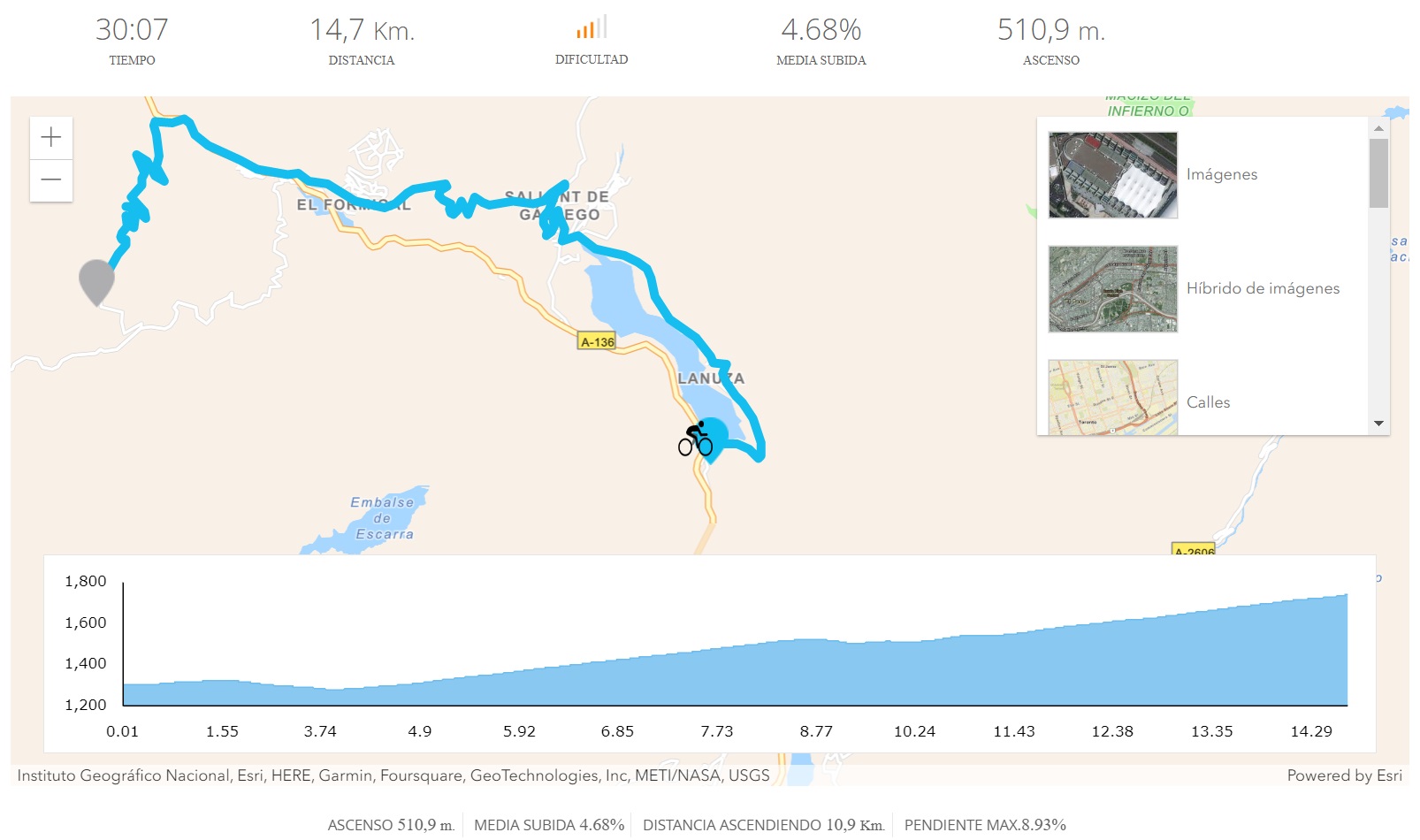The image size is (1420, 840).
Task: Choose the Imágenes basemap label
Action: (x=1221, y=175)
